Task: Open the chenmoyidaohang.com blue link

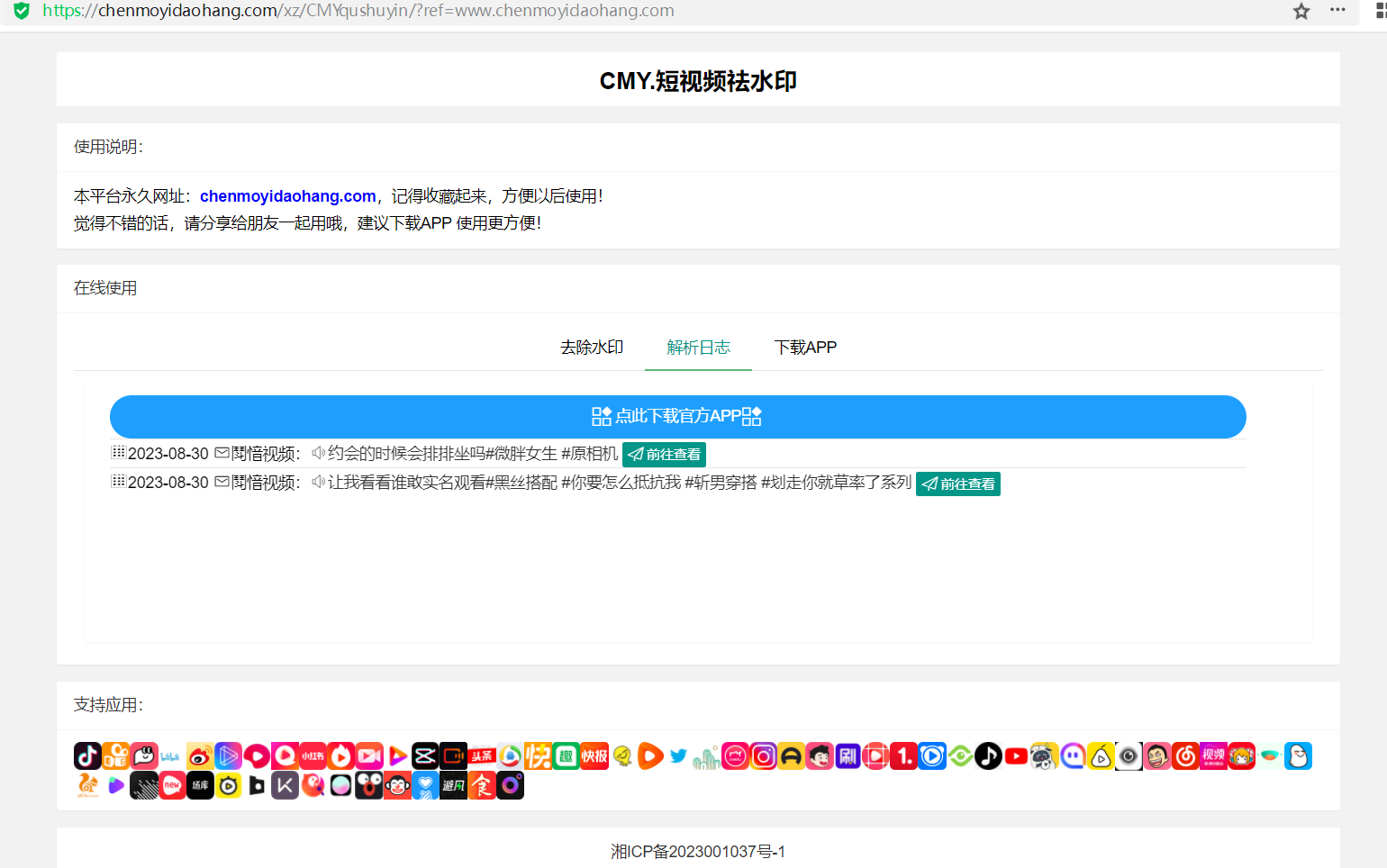Action: click(288, 196)
